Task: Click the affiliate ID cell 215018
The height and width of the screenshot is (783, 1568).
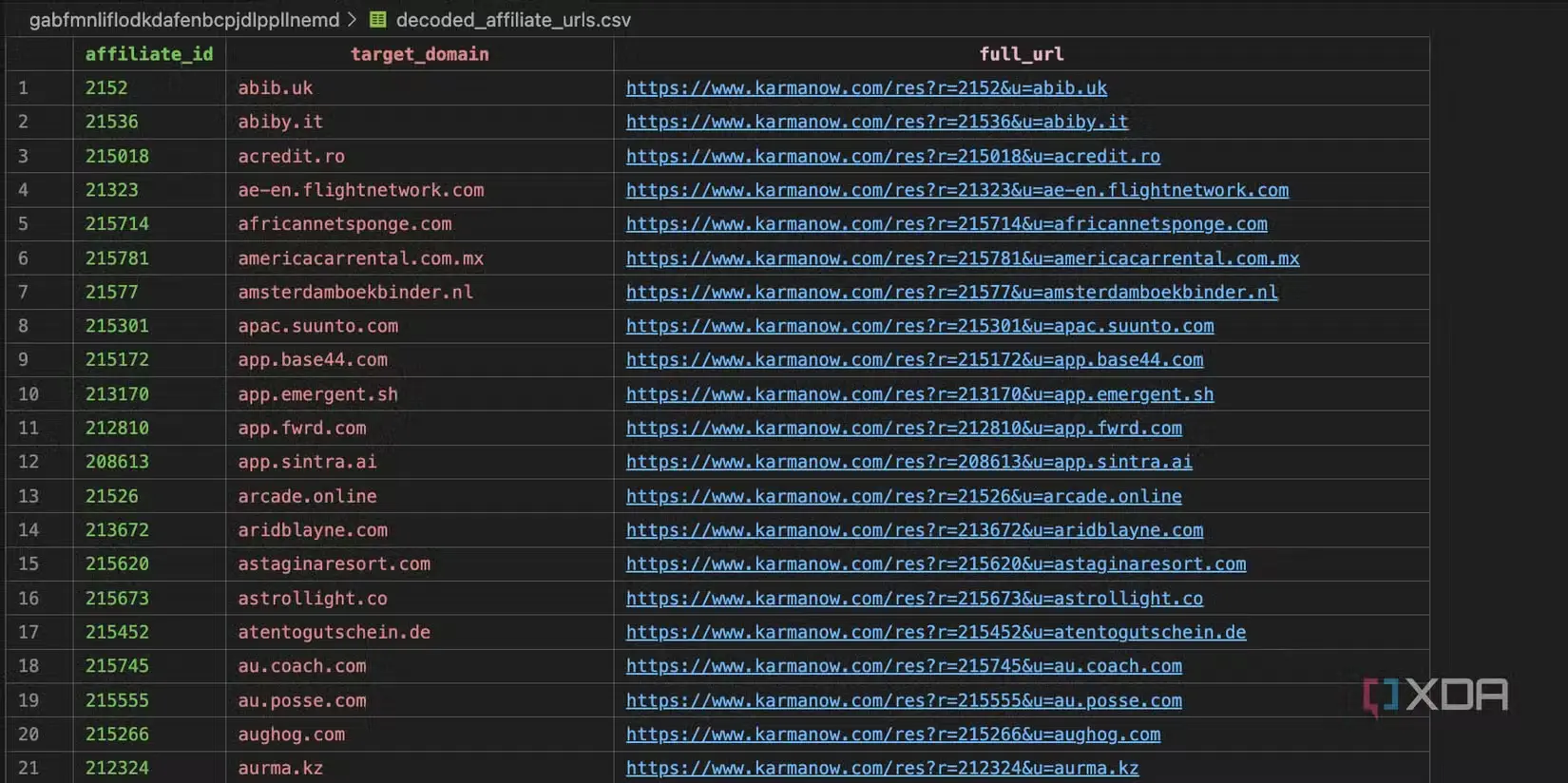Action: pyautogui.click(x=117, y=156)
